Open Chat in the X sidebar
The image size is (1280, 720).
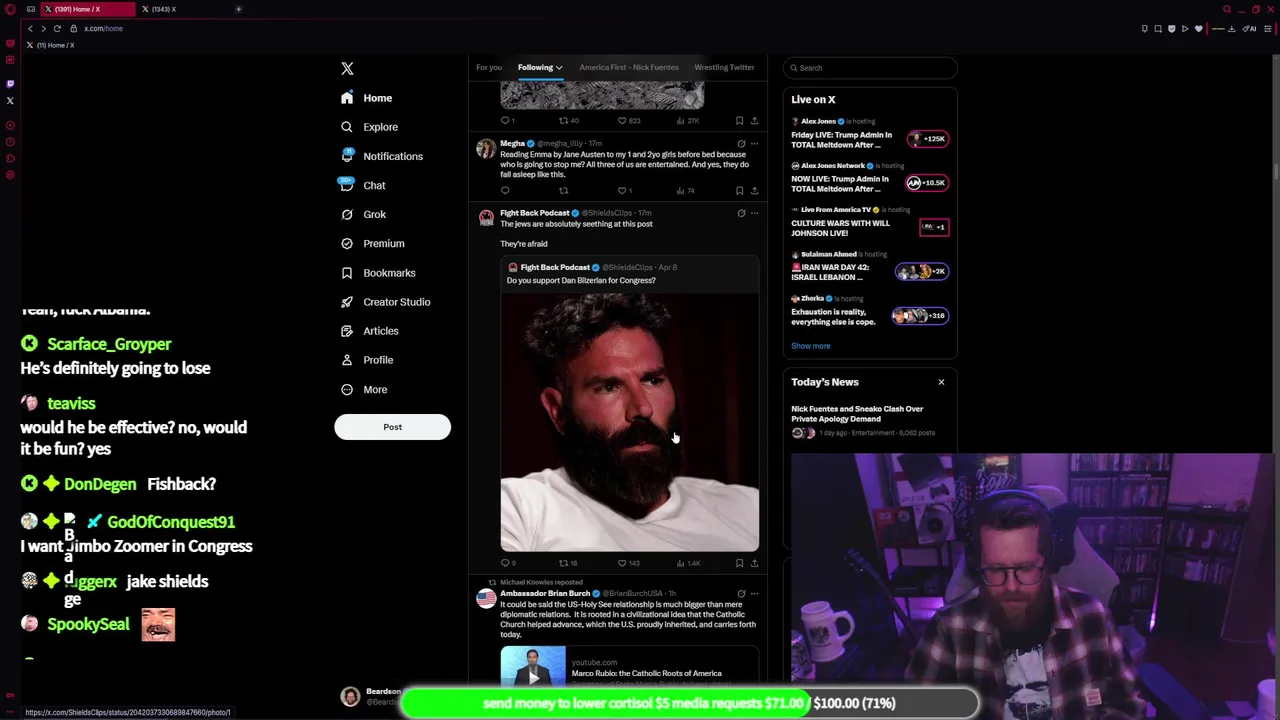tap(363, 185)
